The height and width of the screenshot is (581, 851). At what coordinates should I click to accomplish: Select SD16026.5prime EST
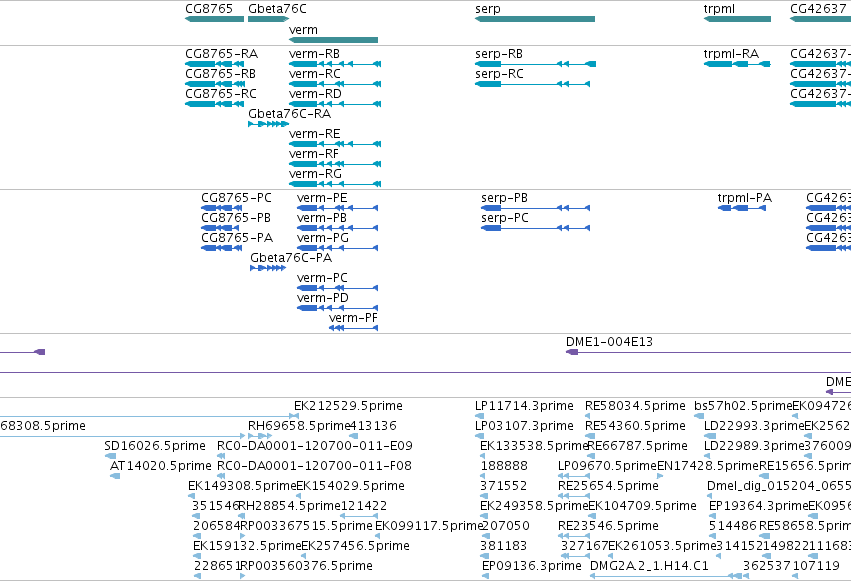(x=109, y=456)
